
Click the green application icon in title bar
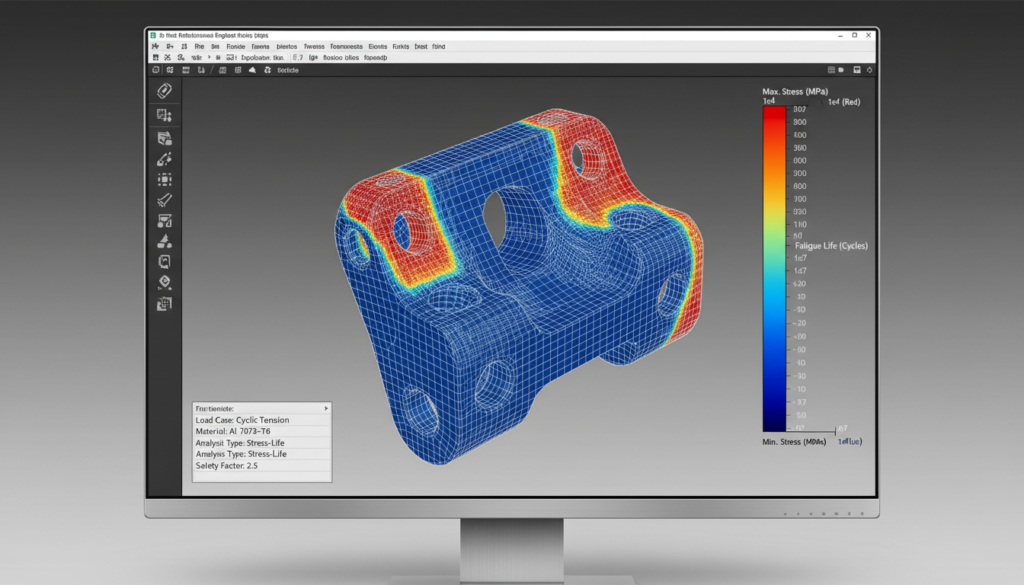point(153,35)
